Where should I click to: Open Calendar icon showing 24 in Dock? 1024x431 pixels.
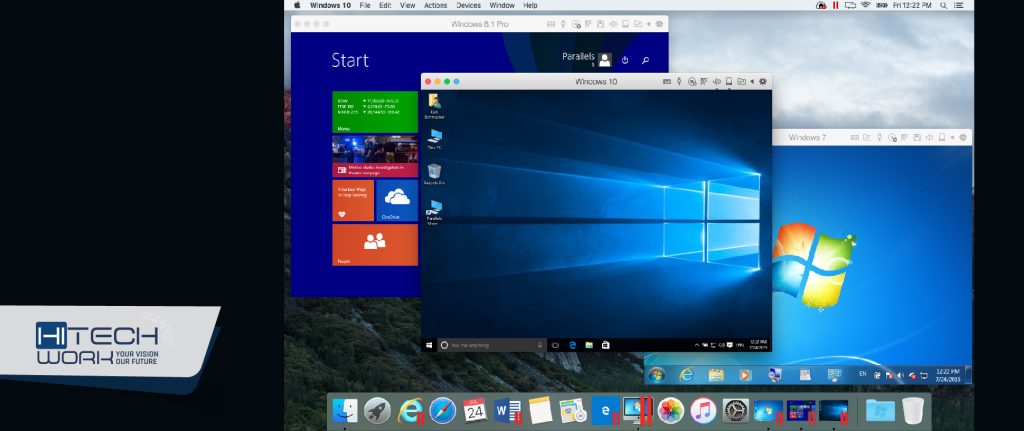pyautogui.click(x=475, y=410)
